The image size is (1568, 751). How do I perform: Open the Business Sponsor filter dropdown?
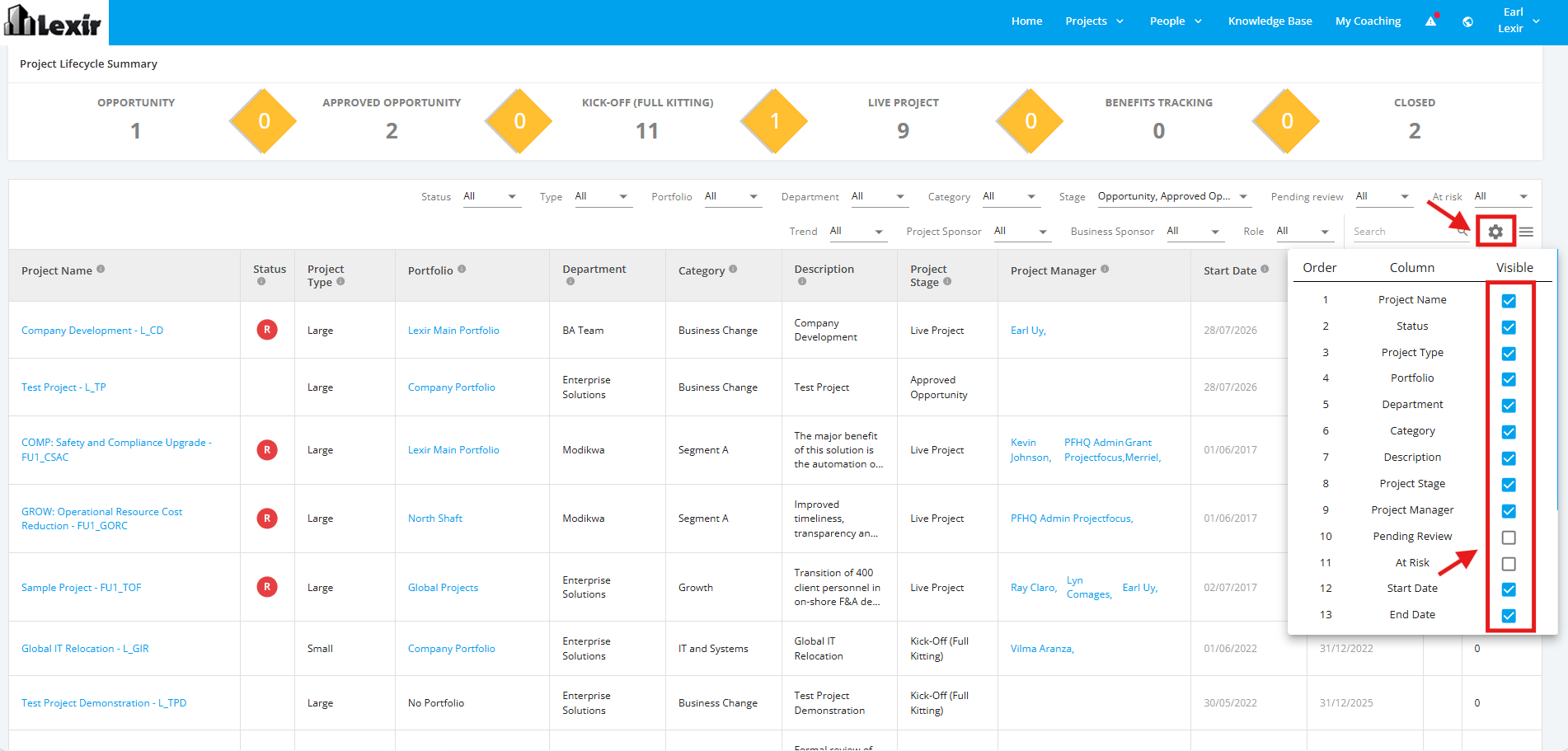click(1194, 231)
